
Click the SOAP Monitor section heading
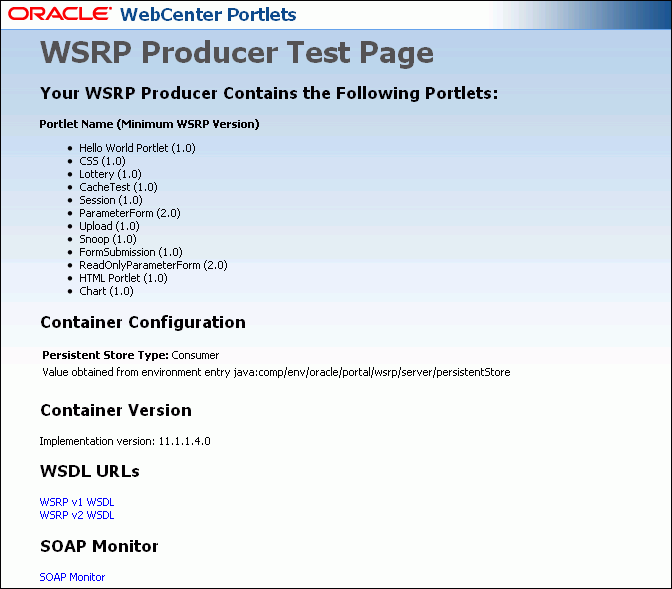tap(99, 546)
